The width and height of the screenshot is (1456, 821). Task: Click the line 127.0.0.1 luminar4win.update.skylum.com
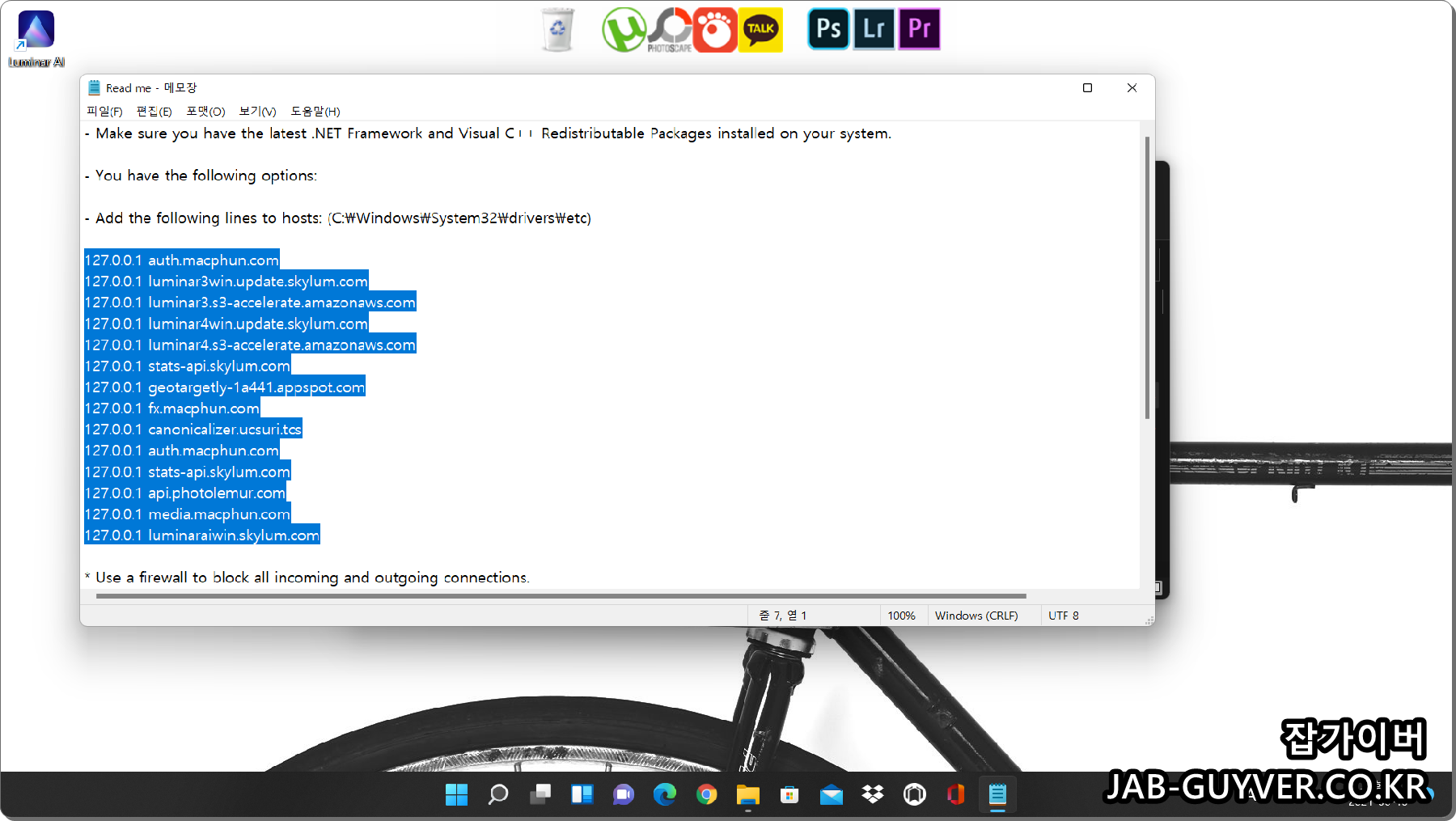226,324
